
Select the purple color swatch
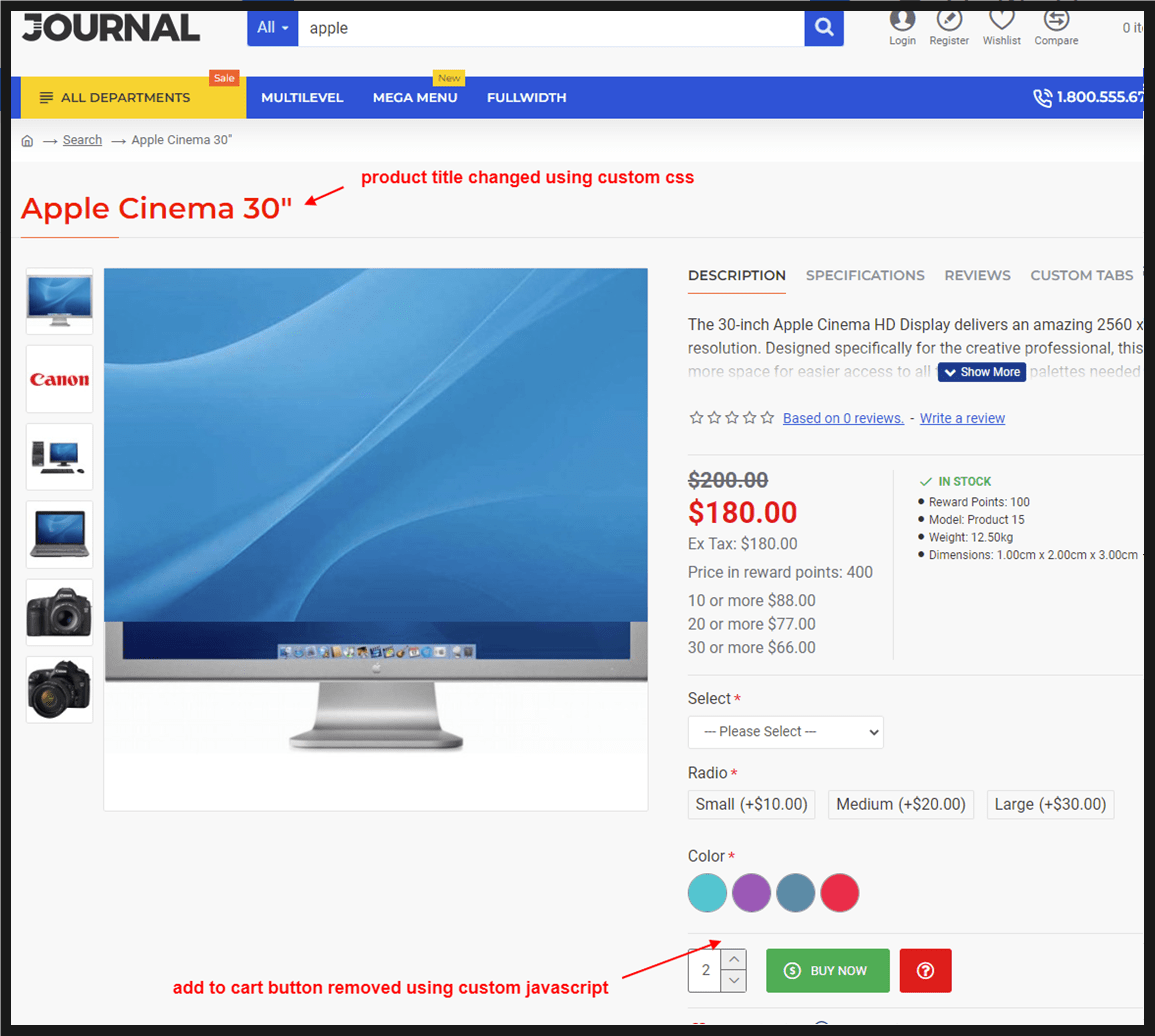(751, 892)
